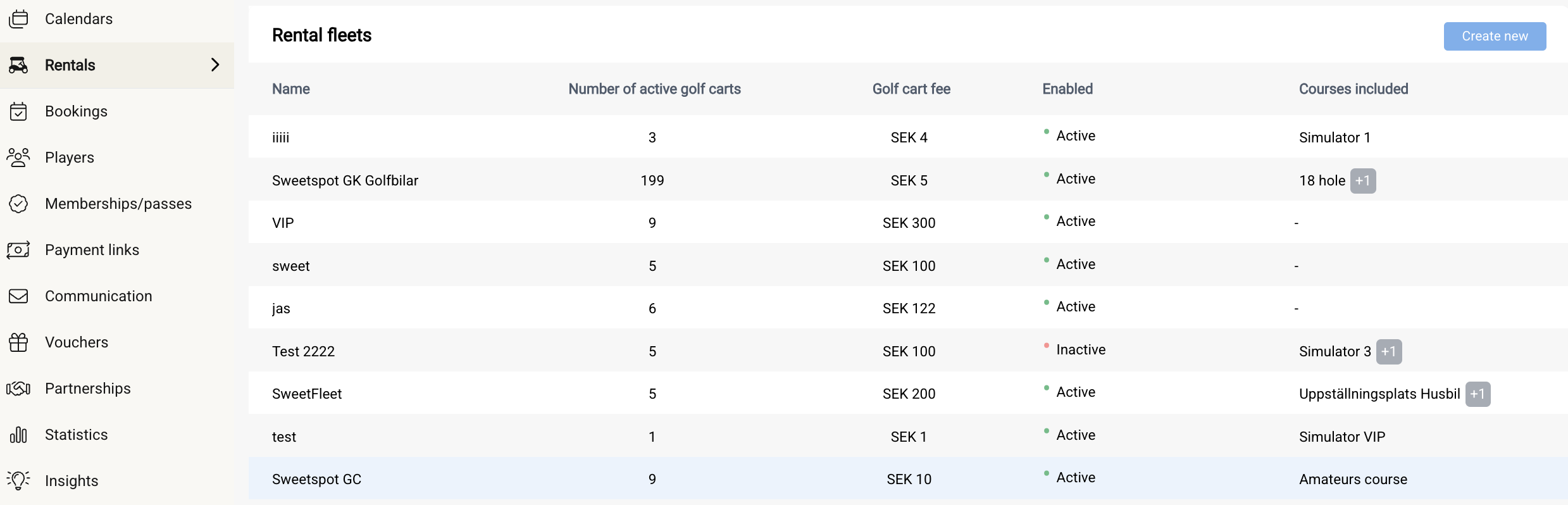1568x505 pixels.
Task: Click the golf cart Rentals icon
Action: tap(19, 65)
